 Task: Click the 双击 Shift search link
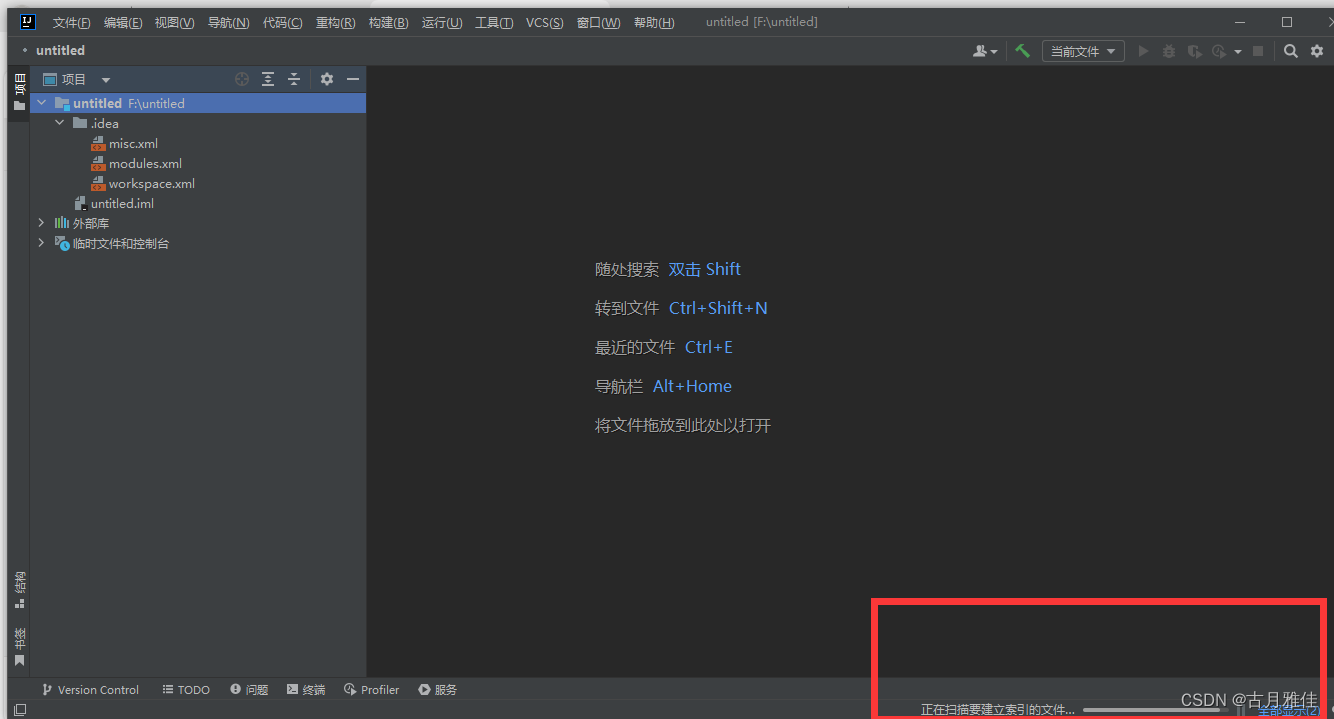pyautogui.click(x=705, y=268)
